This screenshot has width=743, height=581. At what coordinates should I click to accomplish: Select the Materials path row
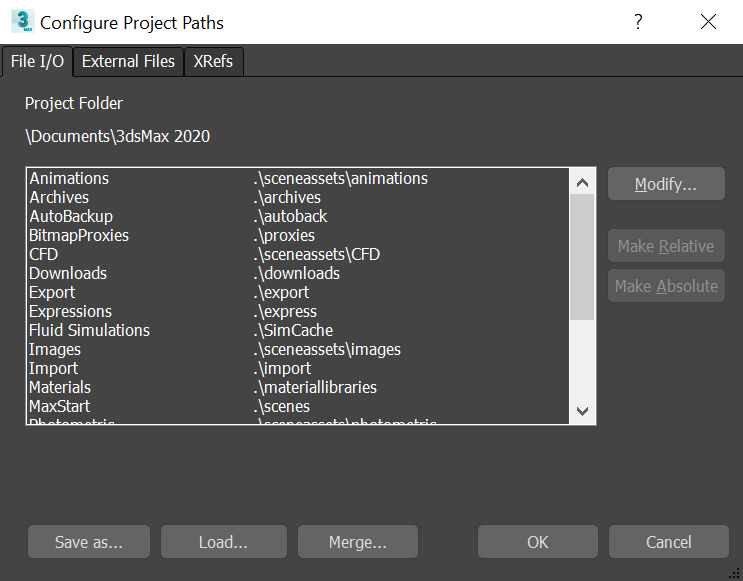click(x=298, y=387)
